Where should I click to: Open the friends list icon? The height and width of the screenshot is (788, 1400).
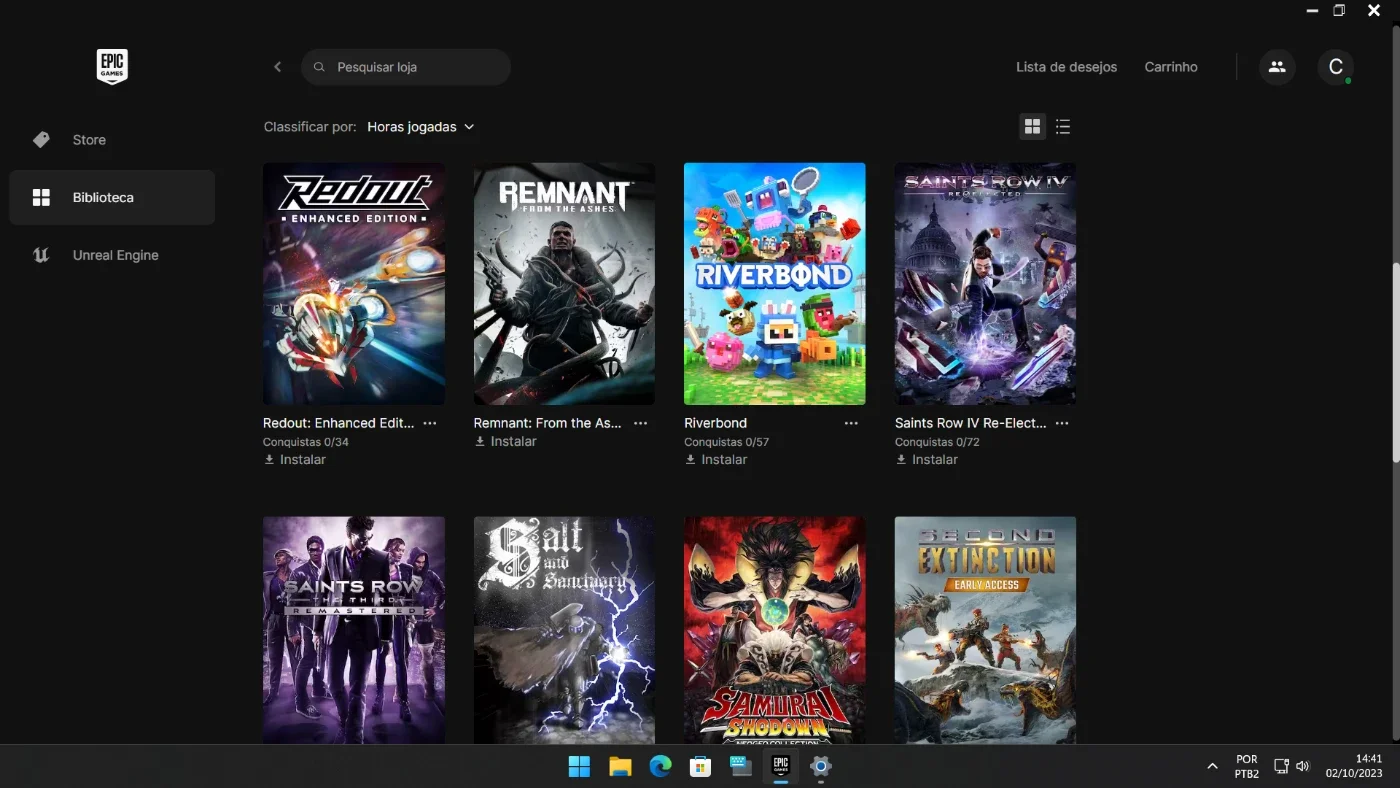coord(1277,67)
